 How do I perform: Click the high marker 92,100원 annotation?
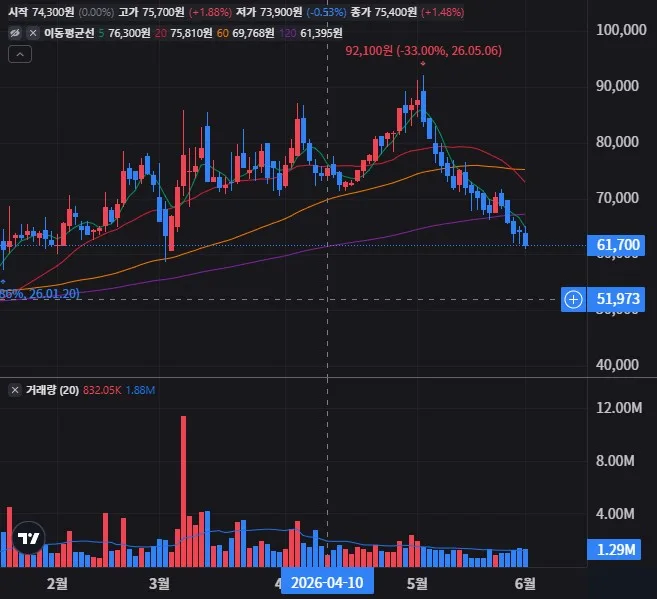pos(423,51)
